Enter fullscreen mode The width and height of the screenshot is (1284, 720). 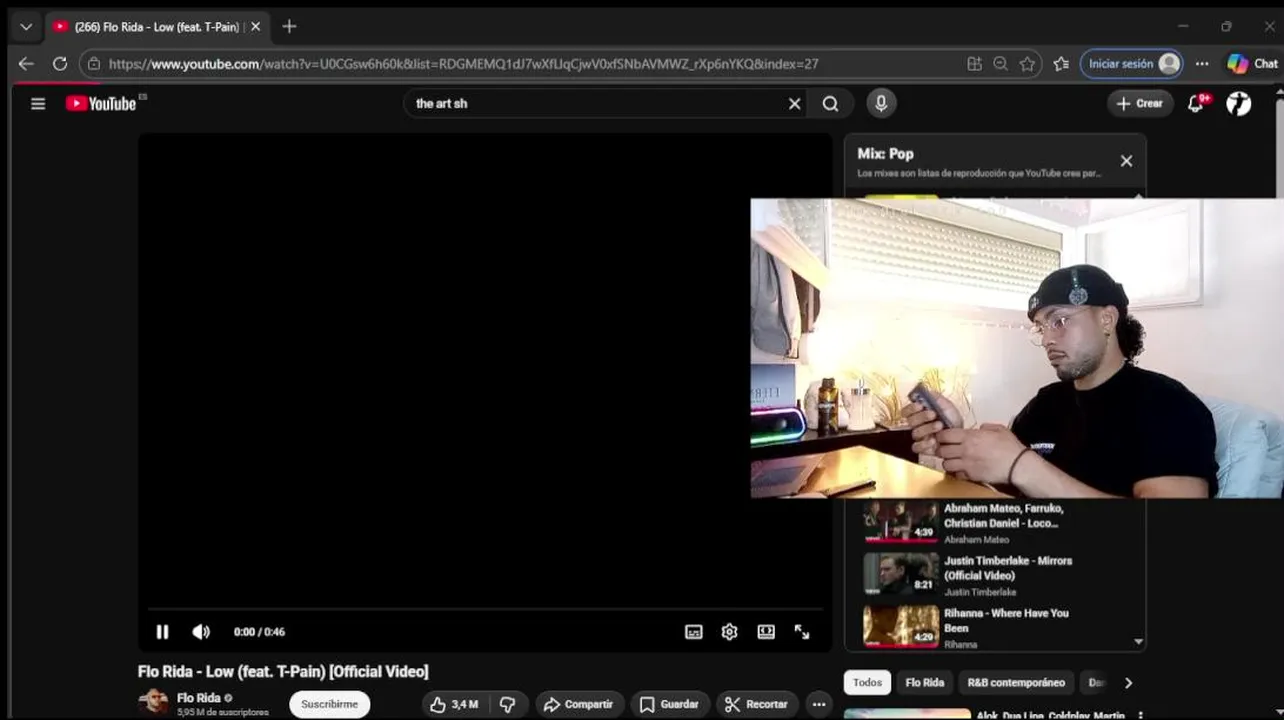[x=802, y=631]
